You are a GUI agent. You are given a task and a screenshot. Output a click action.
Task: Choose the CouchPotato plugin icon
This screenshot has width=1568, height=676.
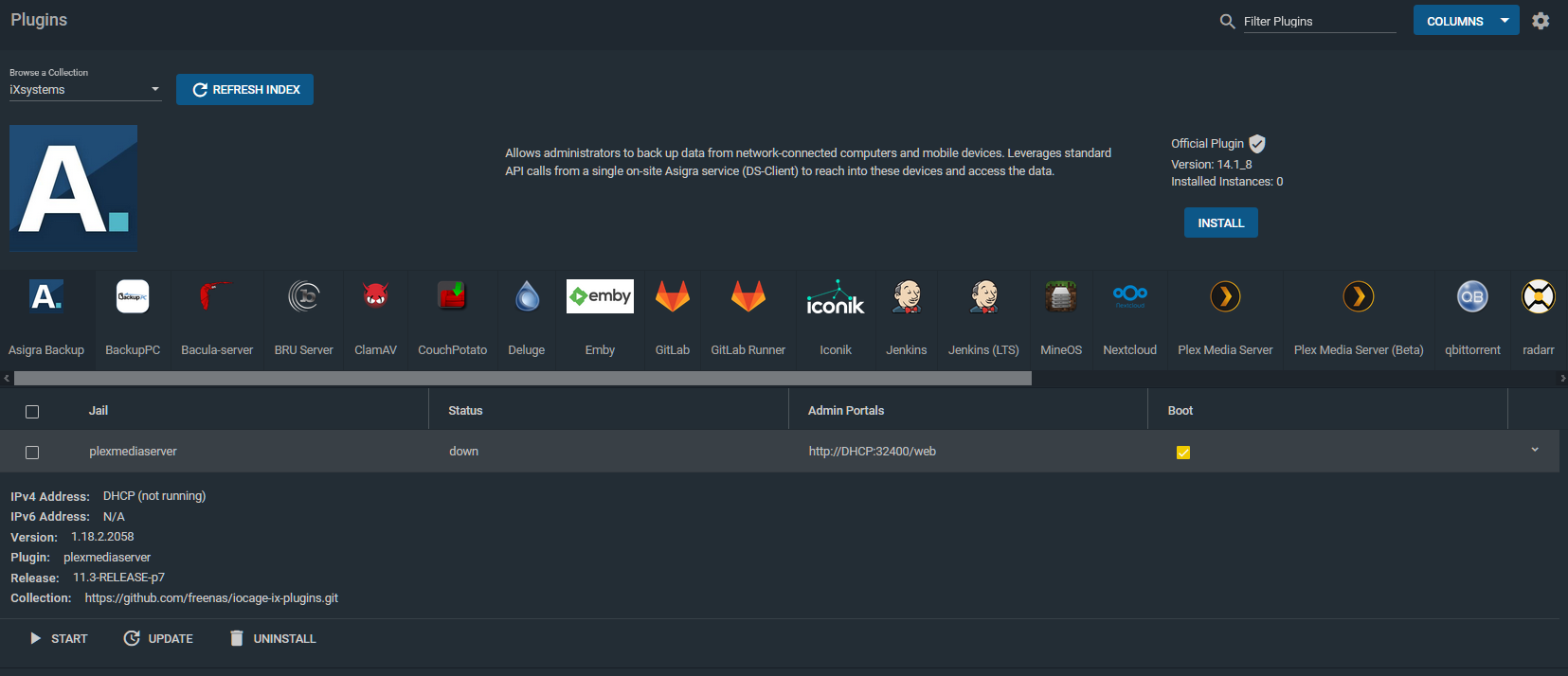click(x=453, y=296)
